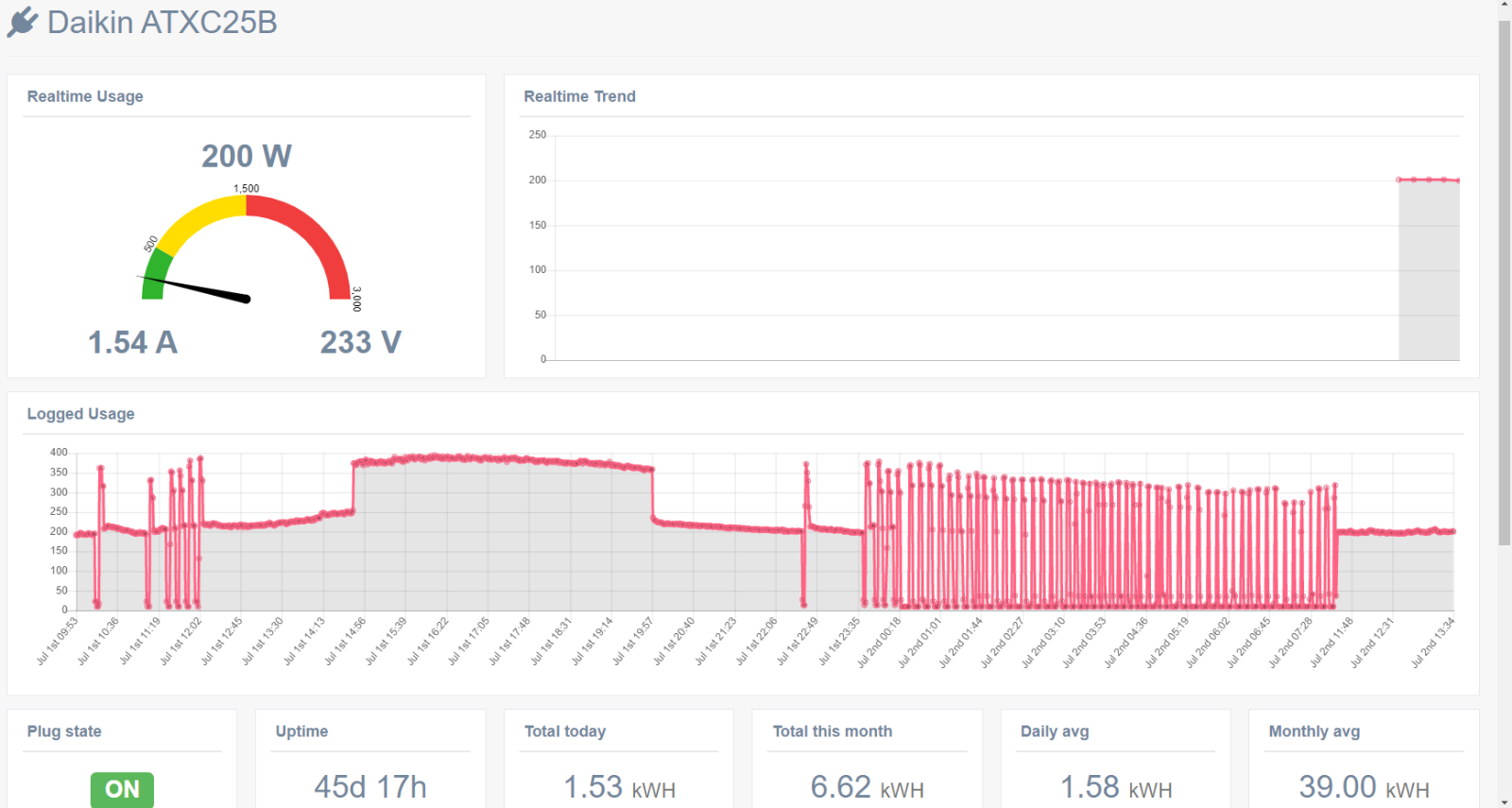Click the Jul 1st 09:53 axis label
Viewport: 1512px width, 808px height.
[58, 641]
